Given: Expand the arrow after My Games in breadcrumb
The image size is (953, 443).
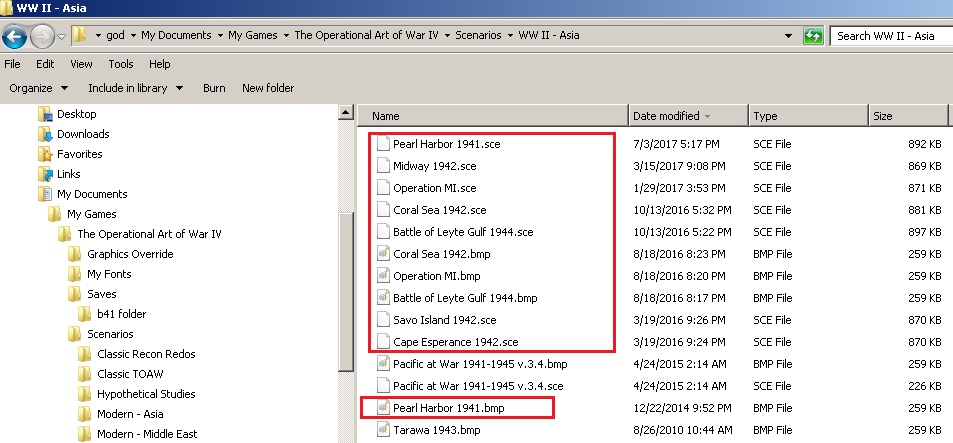Looking at the screenshot, I should tap(286, 35).
